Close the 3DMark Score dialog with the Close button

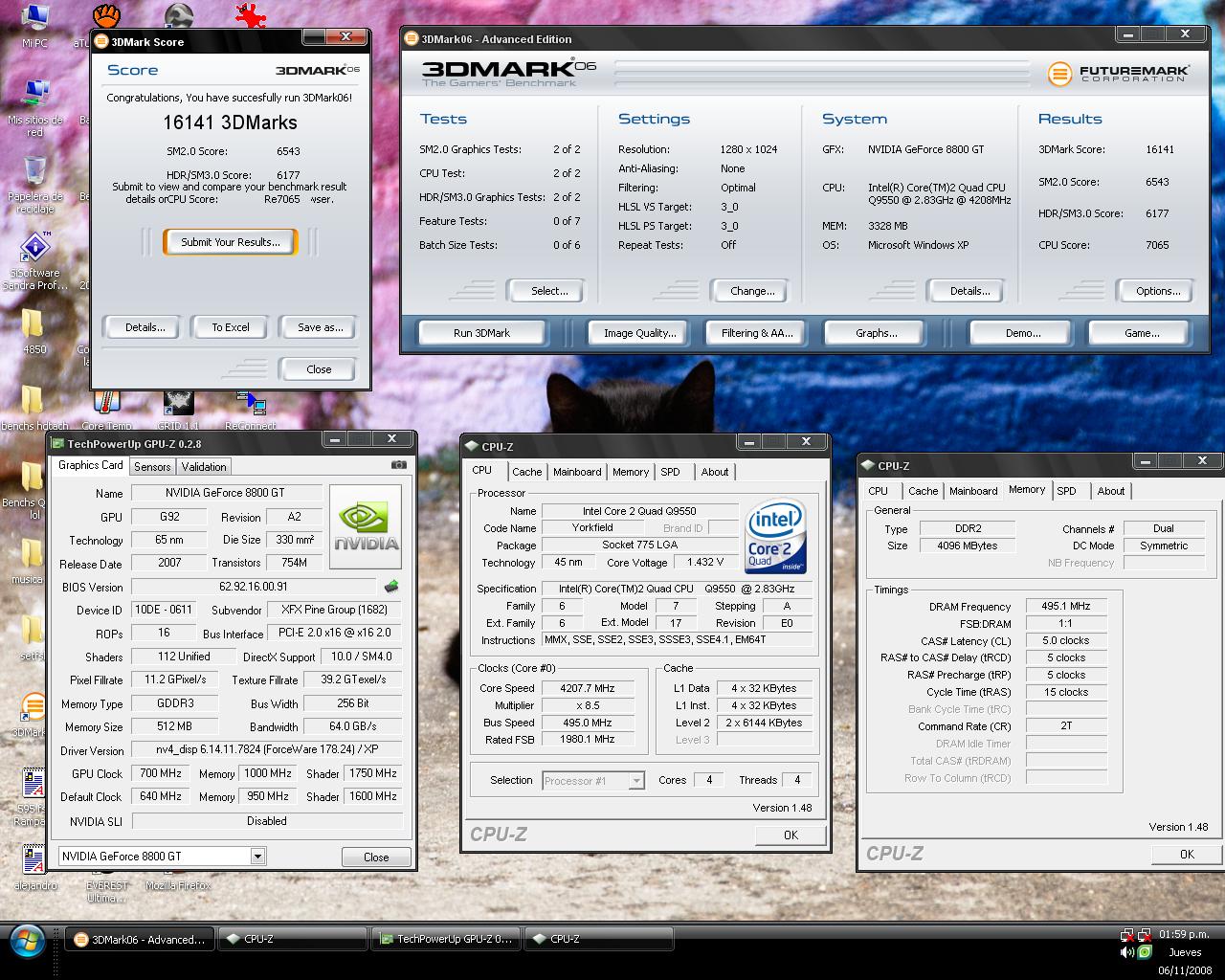[319, 369]
